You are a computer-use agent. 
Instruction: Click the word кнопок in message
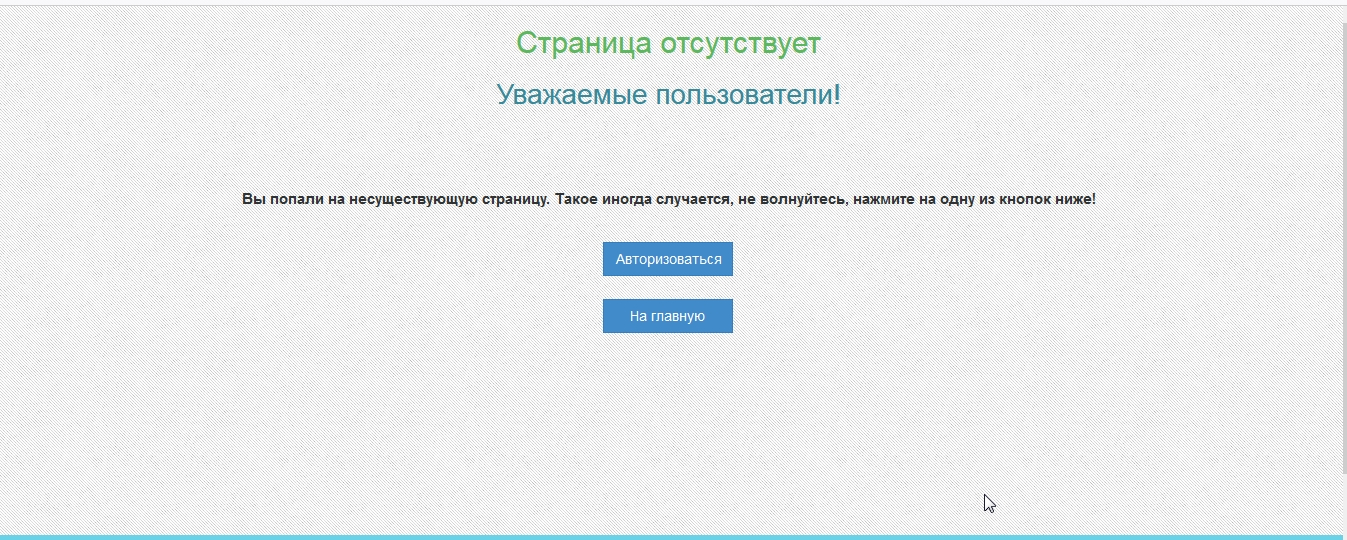(x=1029, y=199)
